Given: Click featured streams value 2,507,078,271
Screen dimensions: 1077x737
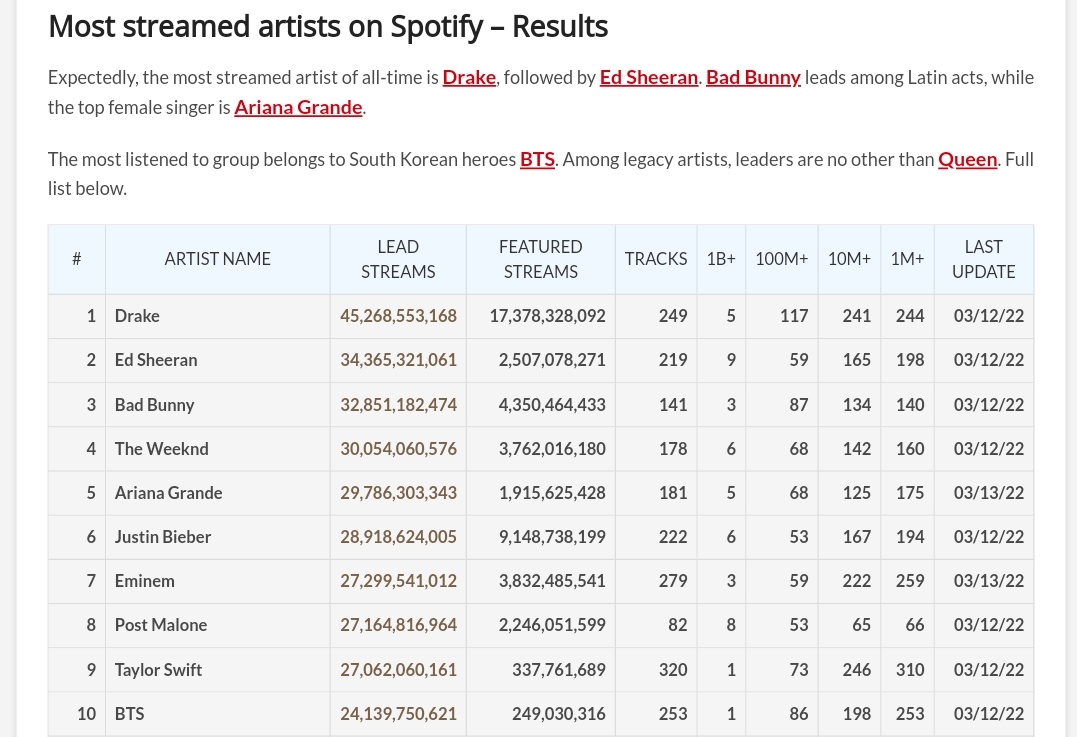Looking at the screenshot, I should [552, 360].
